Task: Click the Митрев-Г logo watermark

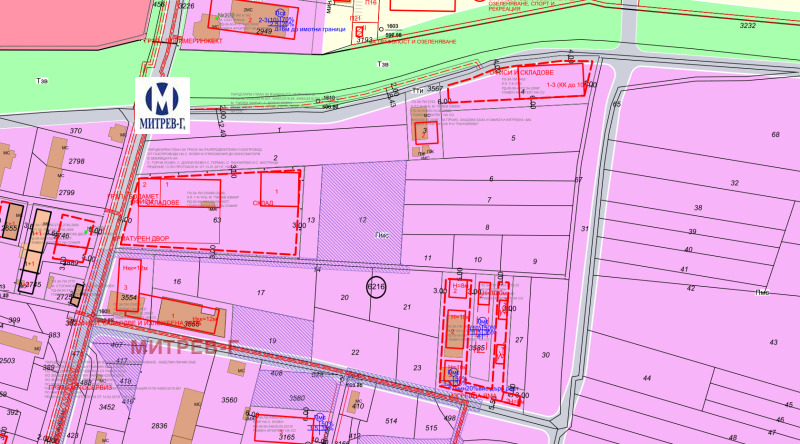Action: pos(162,104)
